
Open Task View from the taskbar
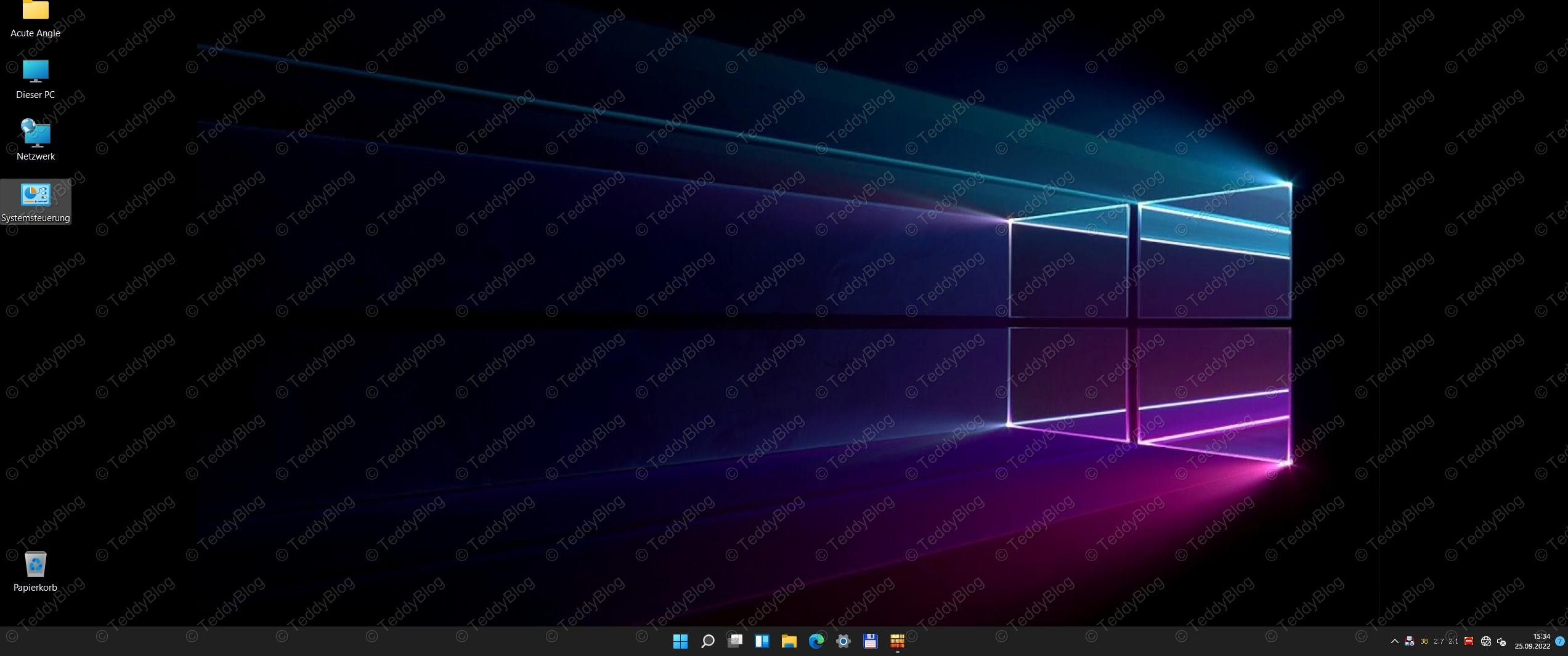[x=734, y=641]
